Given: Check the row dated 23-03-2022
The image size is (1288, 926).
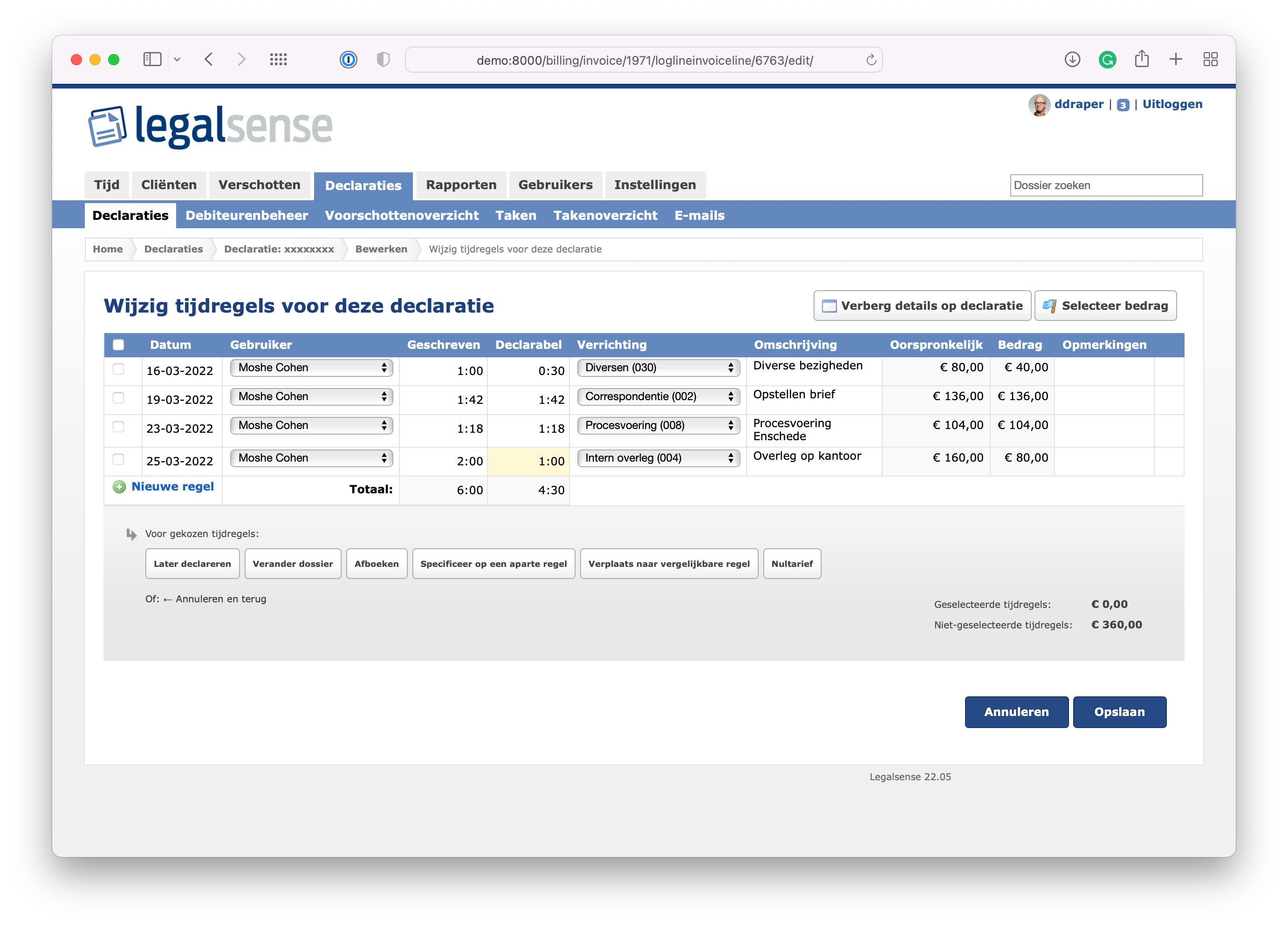Looking at the screenshot, I should click(x=118, y=427).
